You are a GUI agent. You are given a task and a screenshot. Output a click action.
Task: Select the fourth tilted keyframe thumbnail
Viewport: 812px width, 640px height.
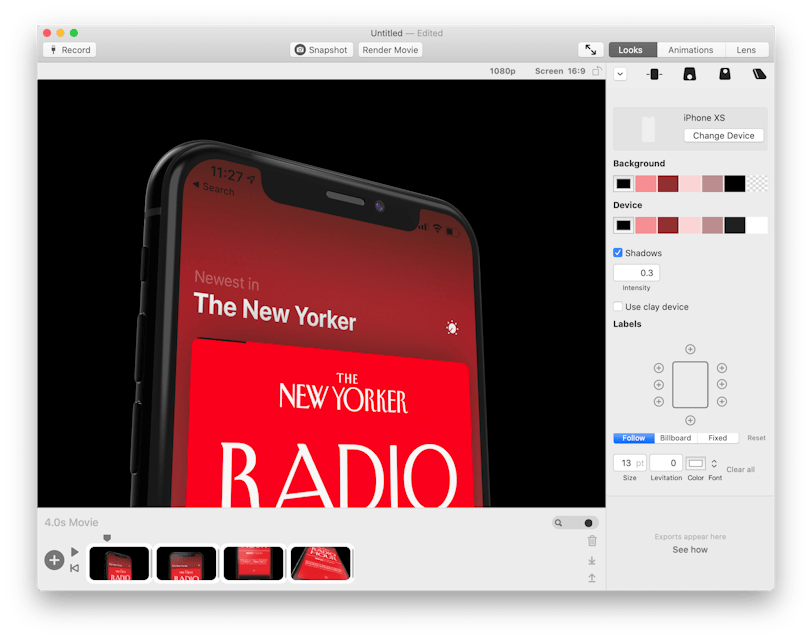point(321,563)
